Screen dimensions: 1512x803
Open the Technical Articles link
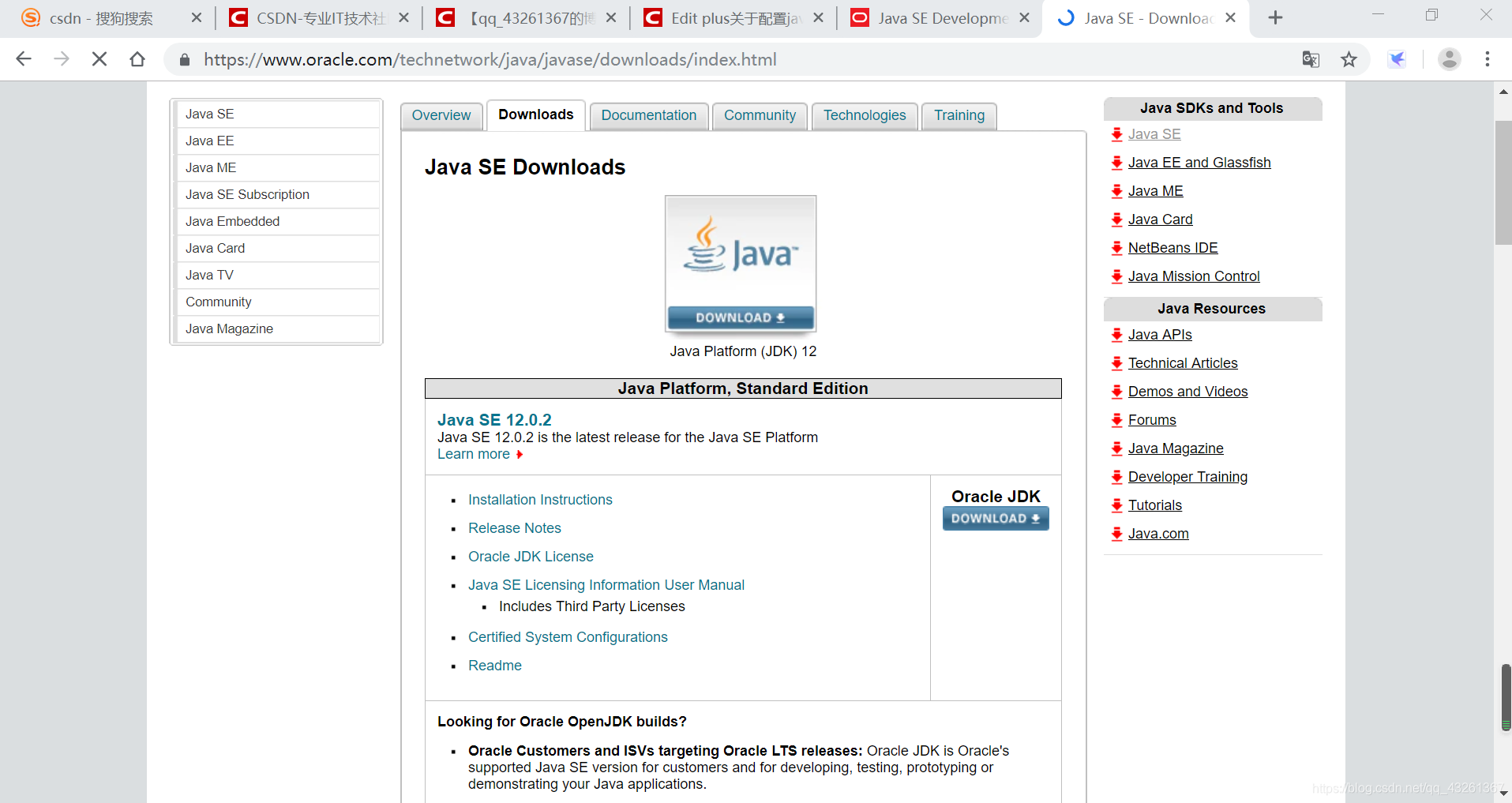(1183, 363)
